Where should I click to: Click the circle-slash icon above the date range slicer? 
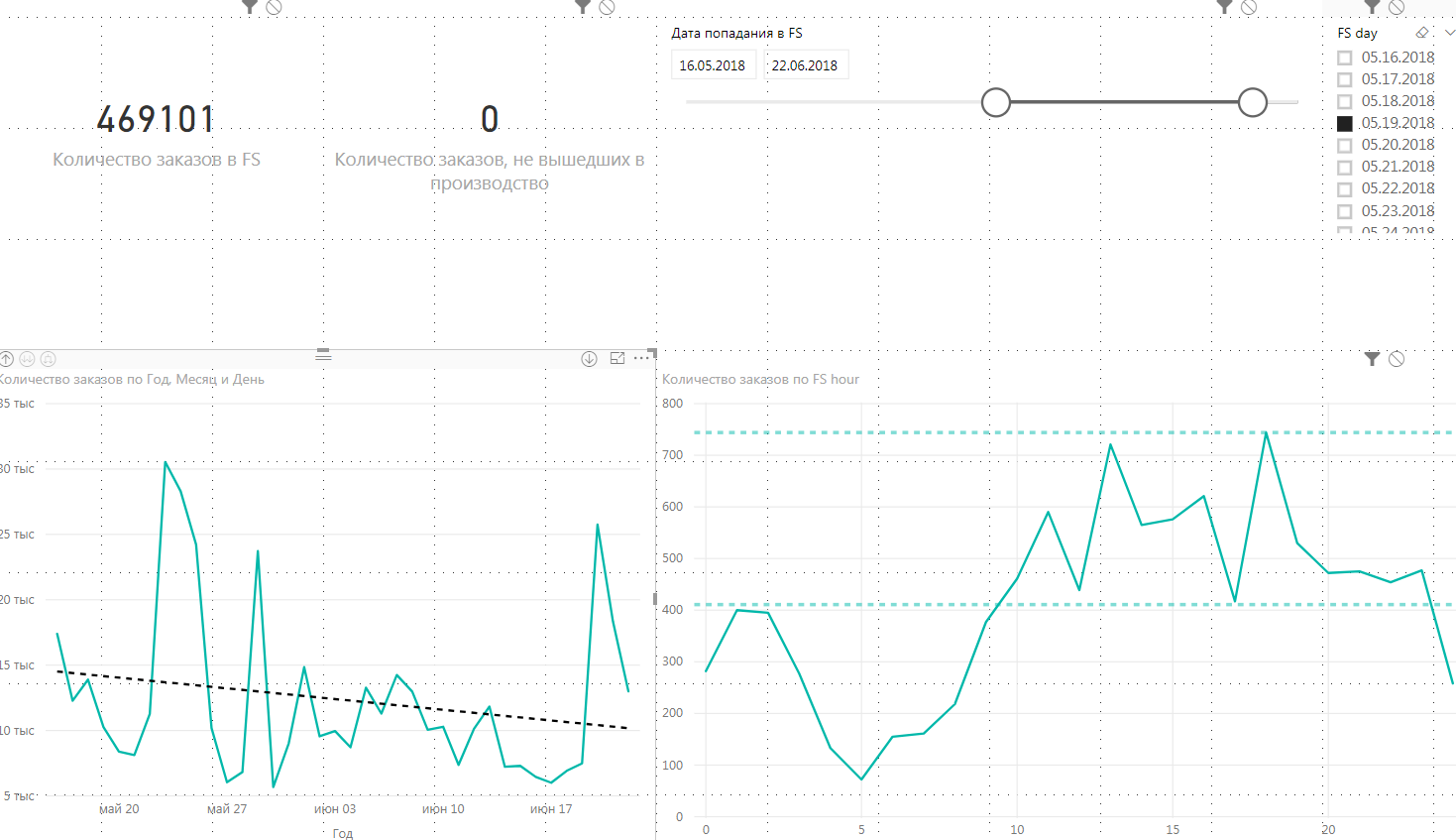(1250, 6)
